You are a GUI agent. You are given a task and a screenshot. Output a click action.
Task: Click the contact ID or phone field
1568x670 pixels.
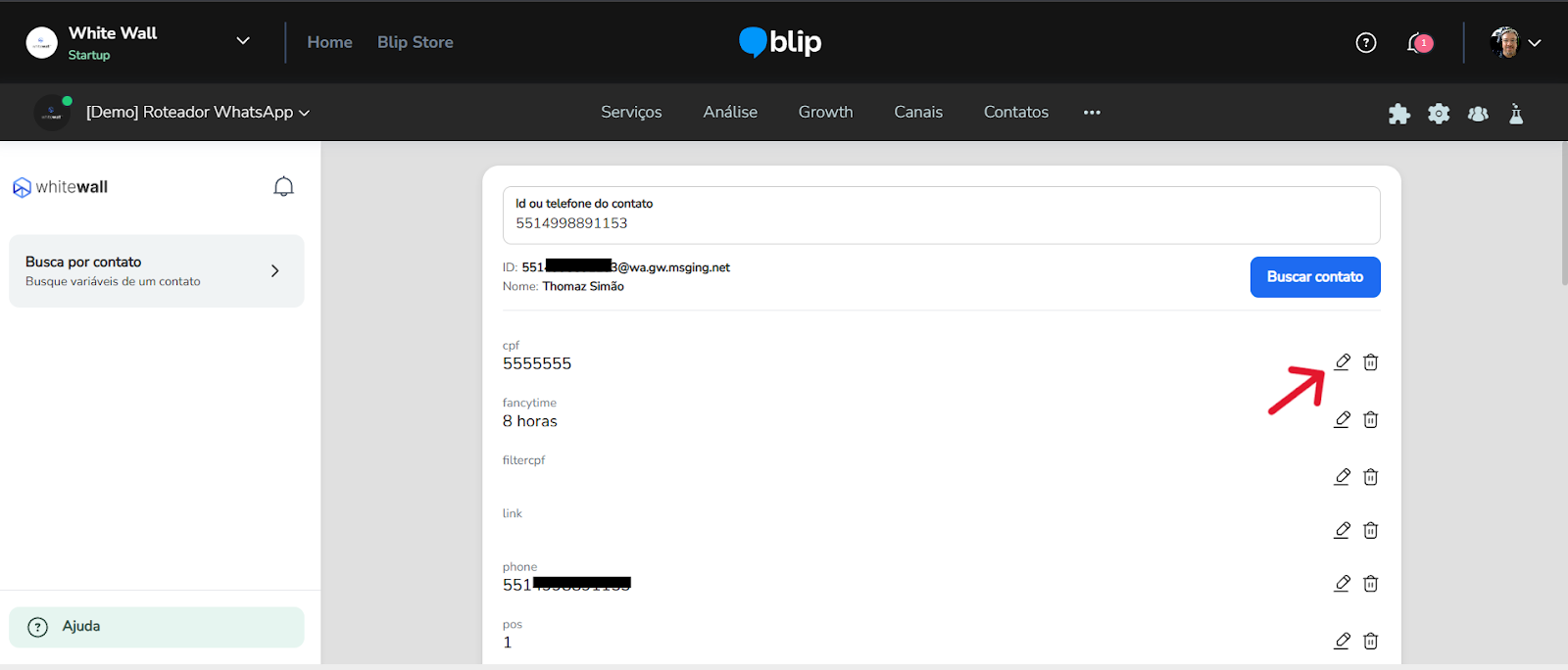pos(941,215)
